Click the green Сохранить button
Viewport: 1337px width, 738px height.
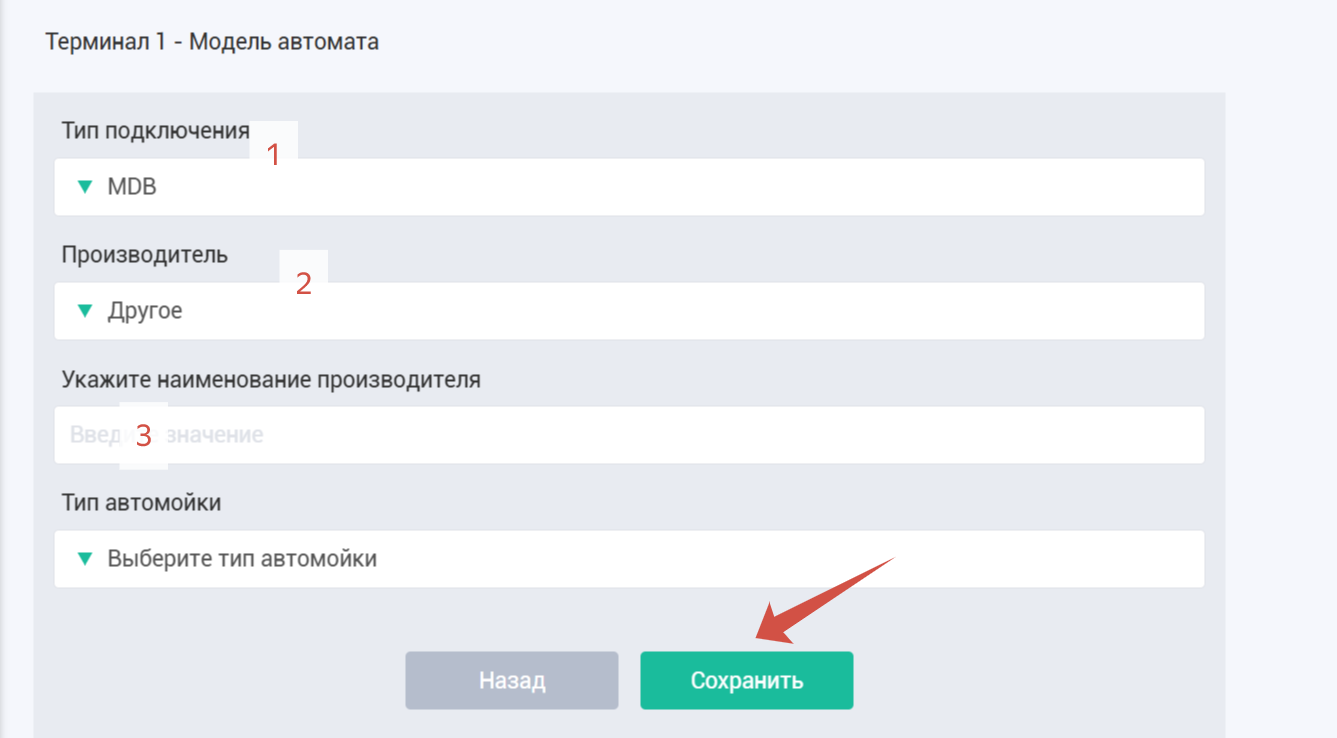tap(747, 681)
